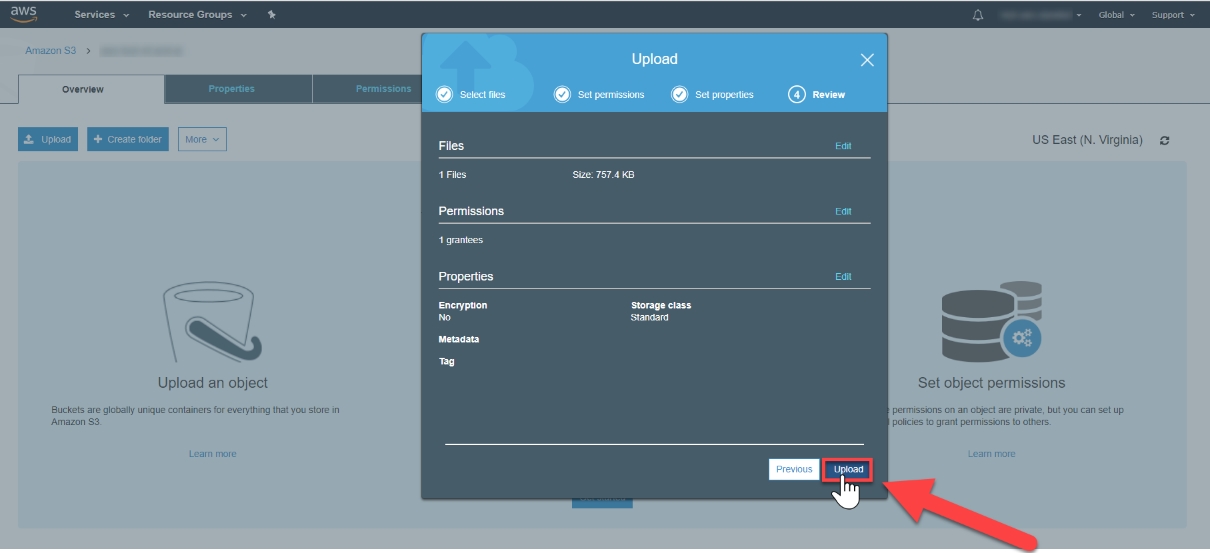
Task: Click the refresh icon beside US East region
Action: click(x=1164, y=140)
